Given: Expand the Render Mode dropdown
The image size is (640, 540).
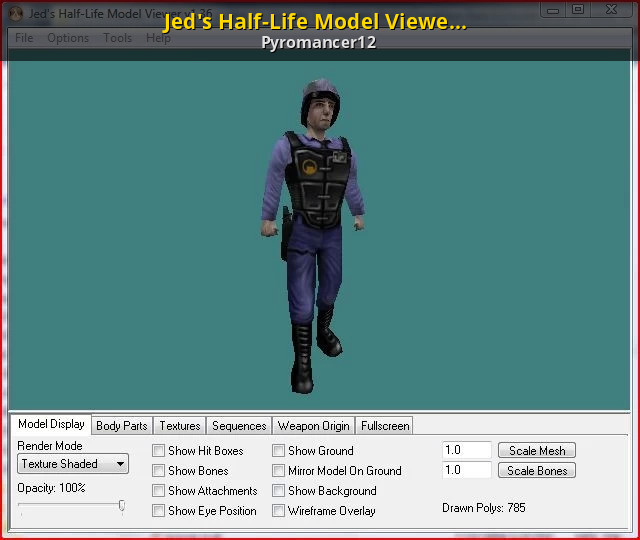Looking at the screenshot, I should 73,464.
